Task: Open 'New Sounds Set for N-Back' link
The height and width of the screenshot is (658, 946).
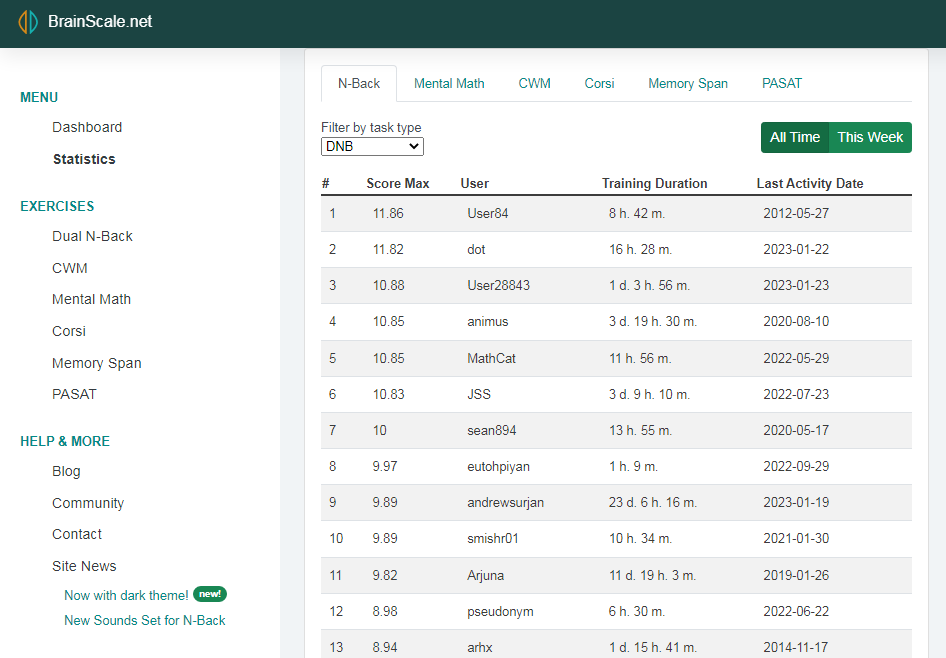Action: click(144, 620)
